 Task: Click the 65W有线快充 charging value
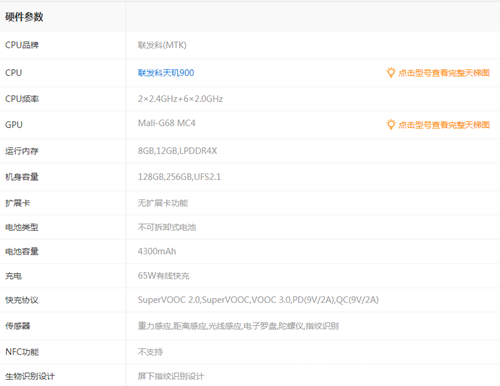(164, 276)
